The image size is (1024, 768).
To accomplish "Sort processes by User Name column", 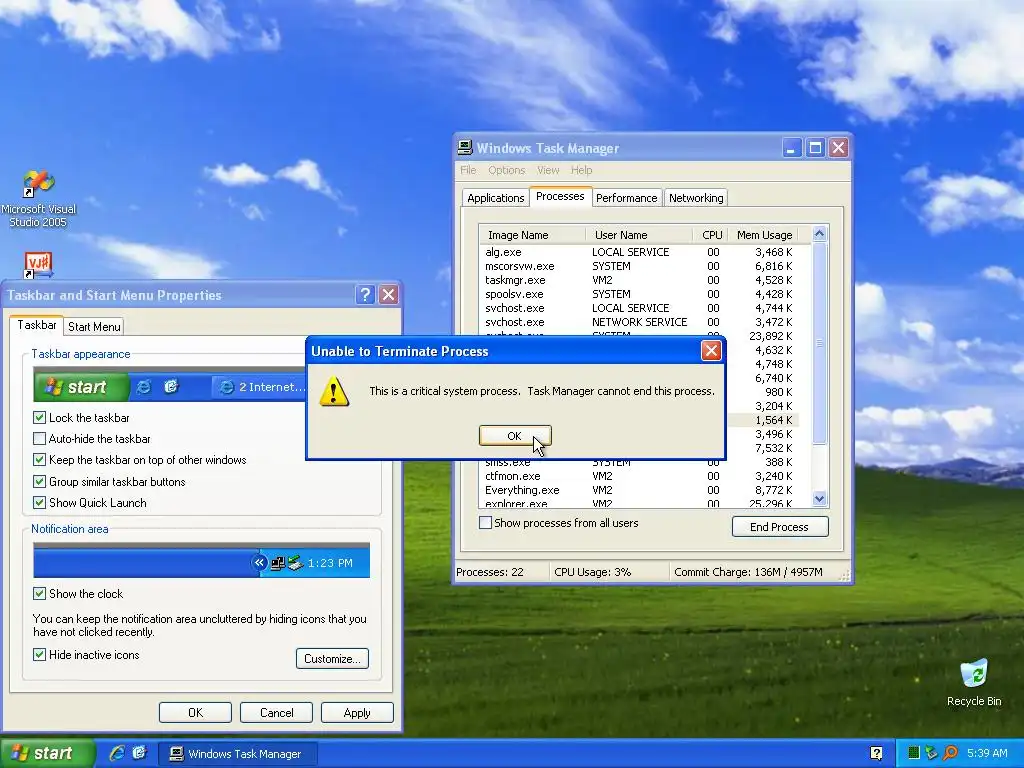I will (639, 234).
